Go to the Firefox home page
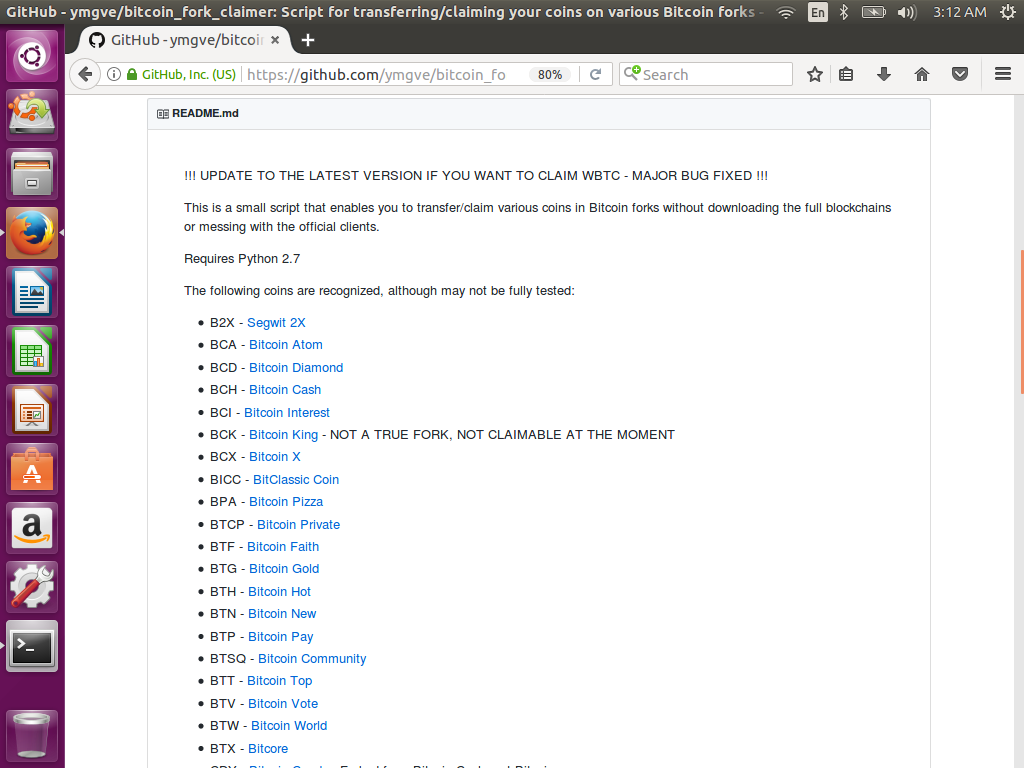Image resolution: width=1024 pixels, height=768 pixels. point(921,74)
